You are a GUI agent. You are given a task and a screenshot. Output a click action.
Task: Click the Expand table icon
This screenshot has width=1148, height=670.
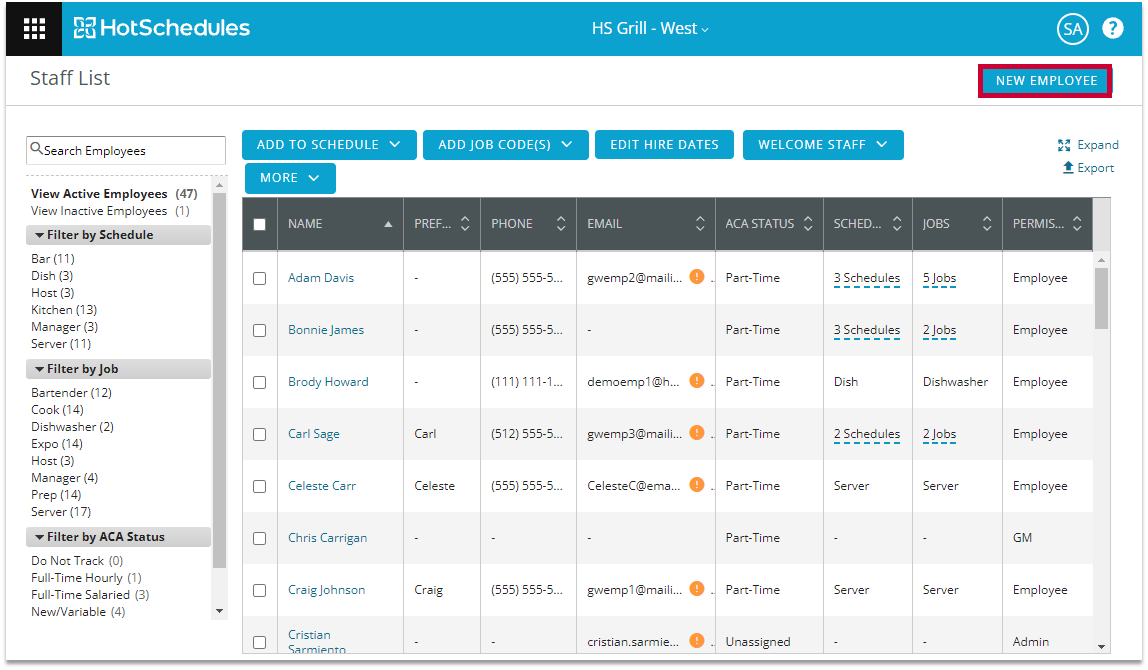click(1064, 146)
